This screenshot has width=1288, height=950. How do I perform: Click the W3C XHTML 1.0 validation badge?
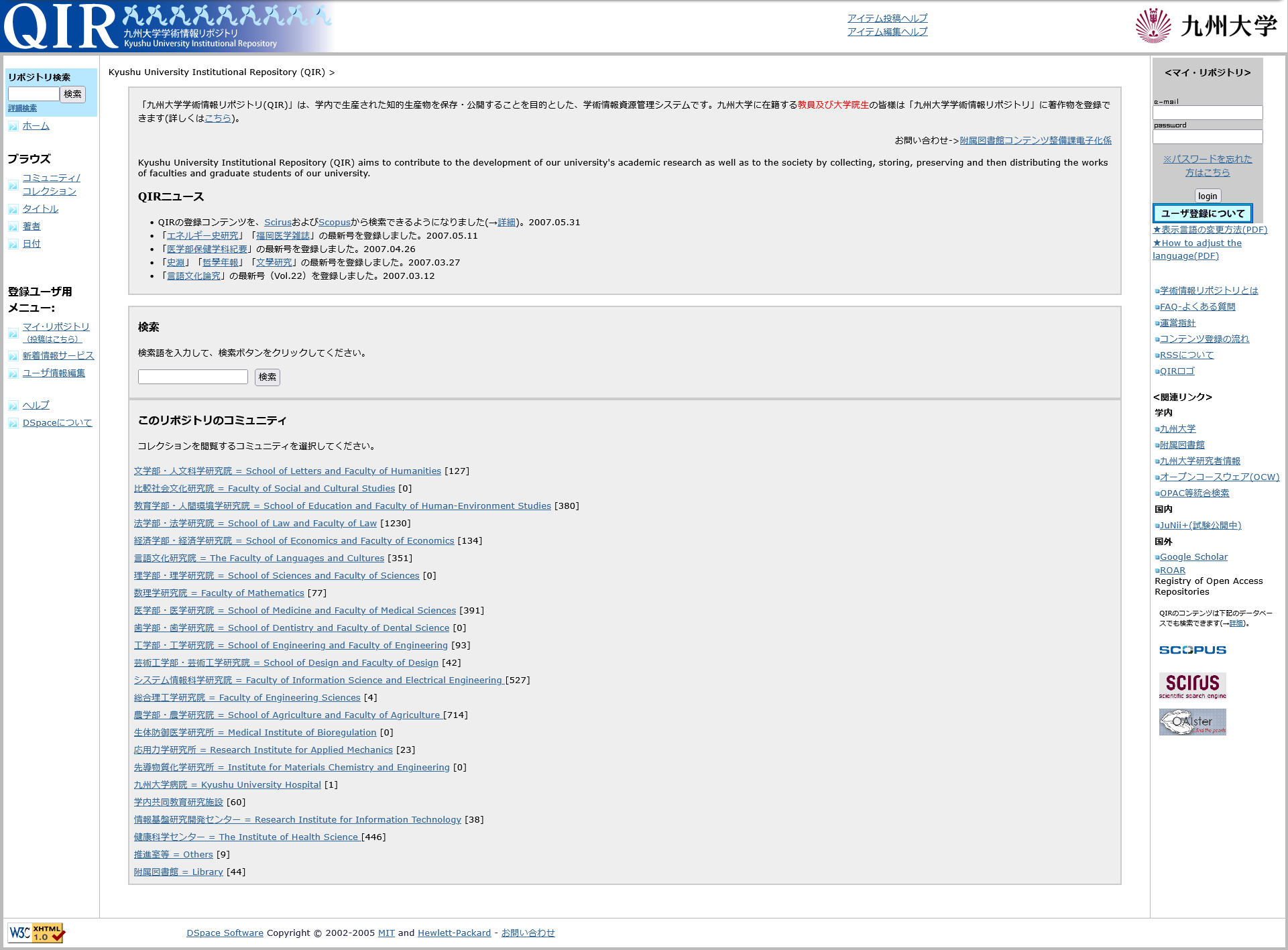[x=37, y=932]
